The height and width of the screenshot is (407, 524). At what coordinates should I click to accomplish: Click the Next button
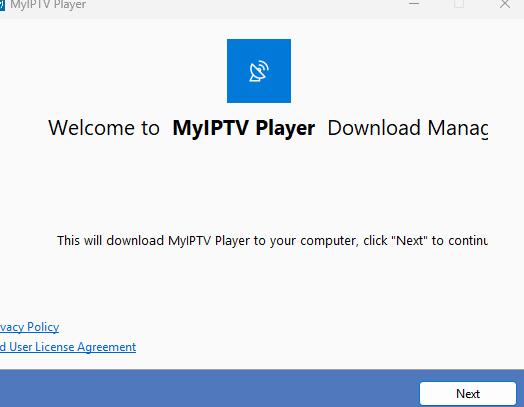click(468, 393)
